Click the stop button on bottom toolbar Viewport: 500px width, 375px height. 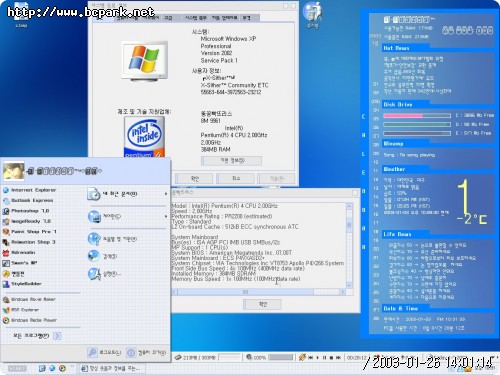[x=331, y=357]
